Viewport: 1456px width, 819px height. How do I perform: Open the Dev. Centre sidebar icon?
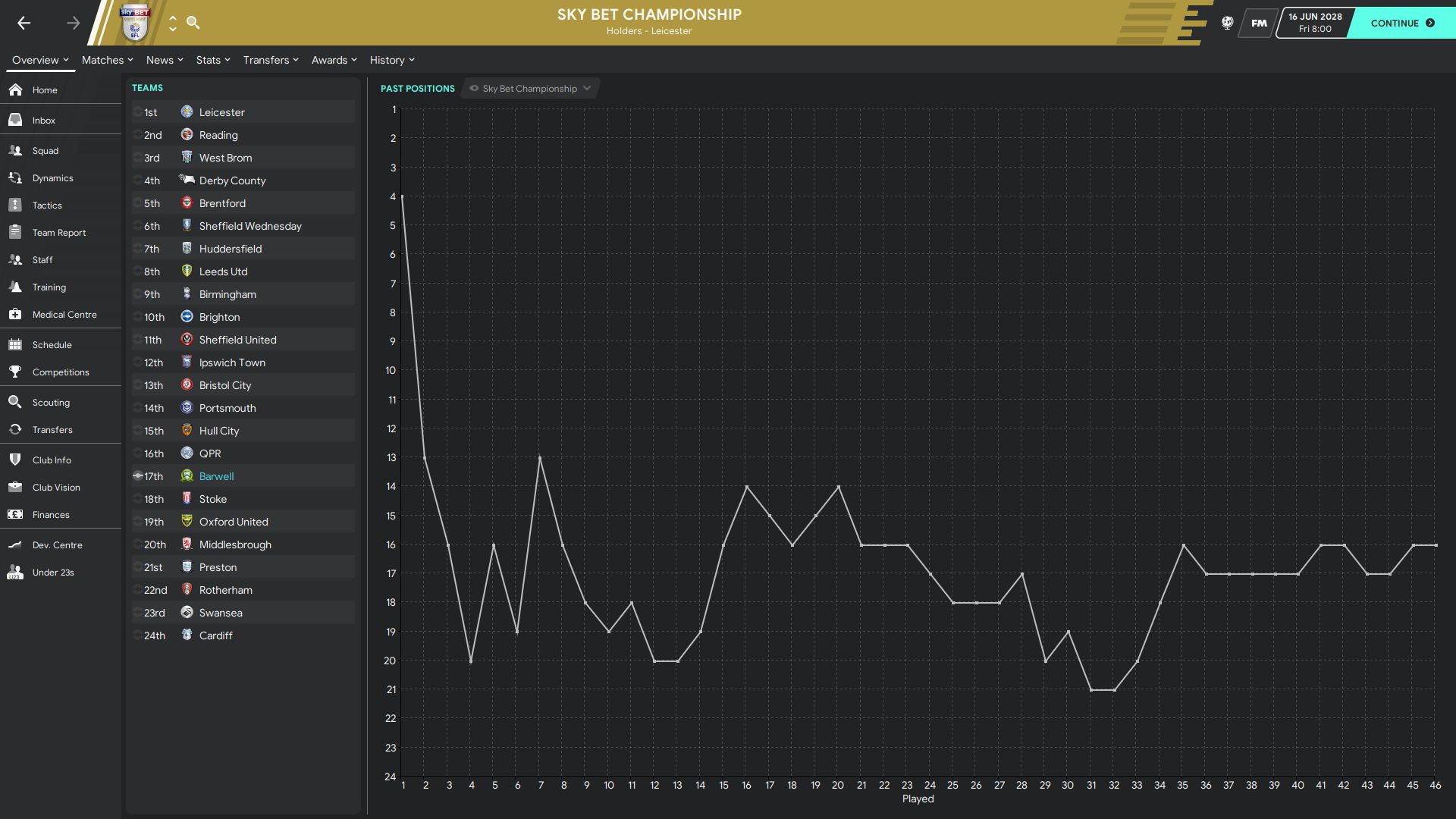(x=15, y=544)
